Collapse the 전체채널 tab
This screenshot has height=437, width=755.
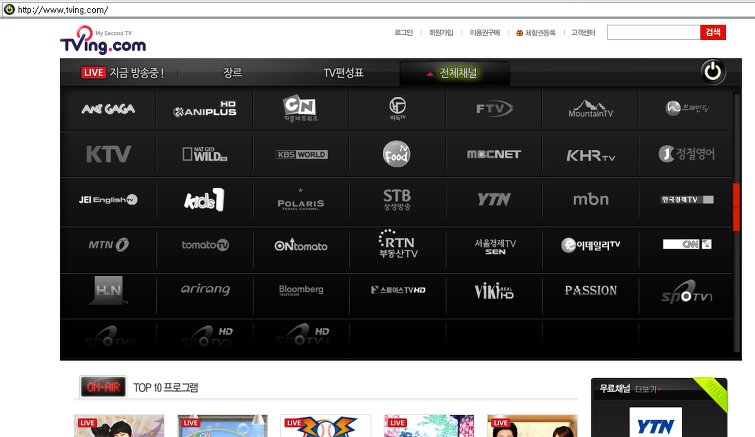[x=454, y=73]
